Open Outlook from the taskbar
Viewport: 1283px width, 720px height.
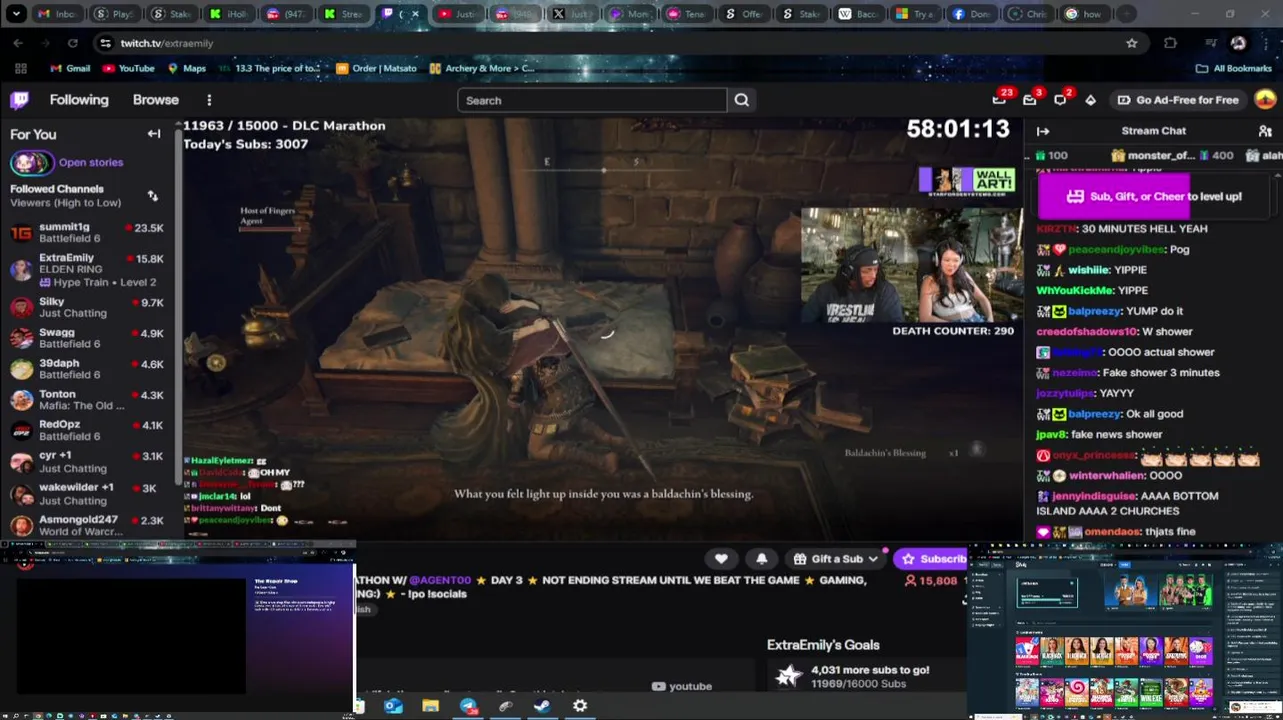point(393,706)
